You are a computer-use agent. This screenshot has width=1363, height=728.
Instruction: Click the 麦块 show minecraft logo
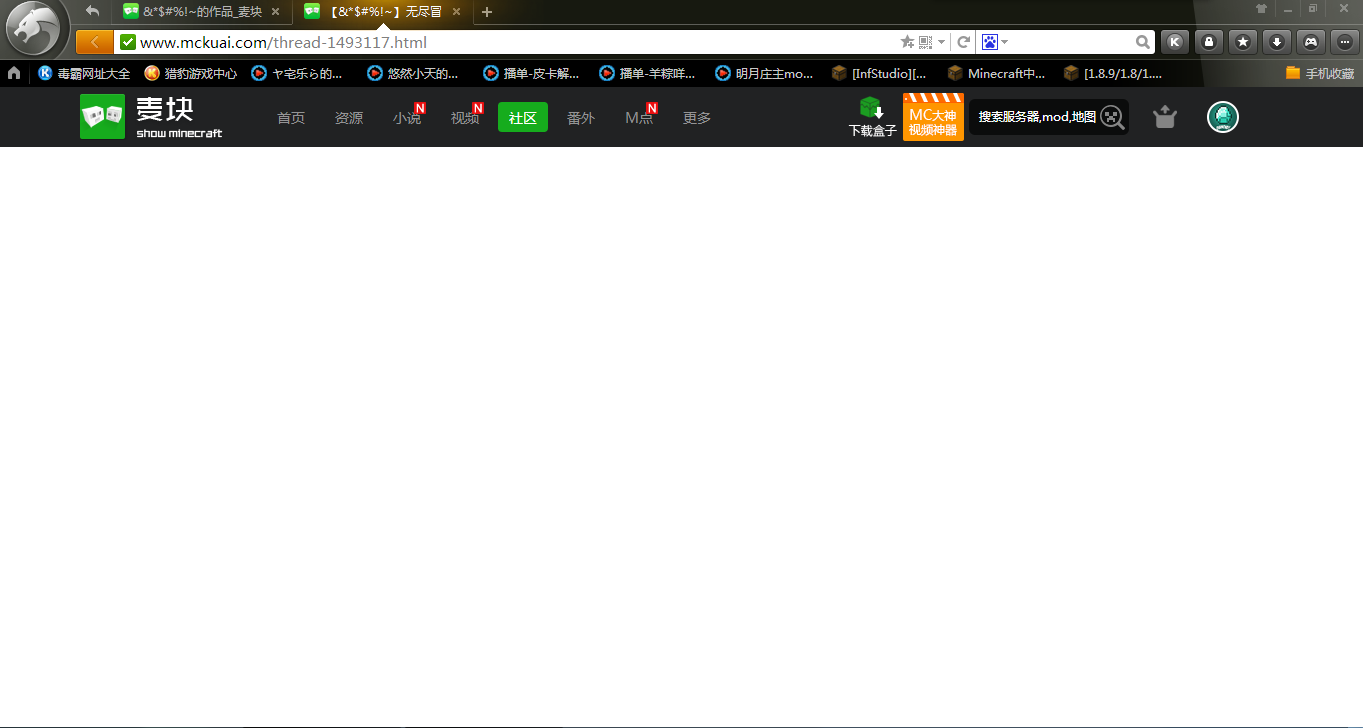152,117
